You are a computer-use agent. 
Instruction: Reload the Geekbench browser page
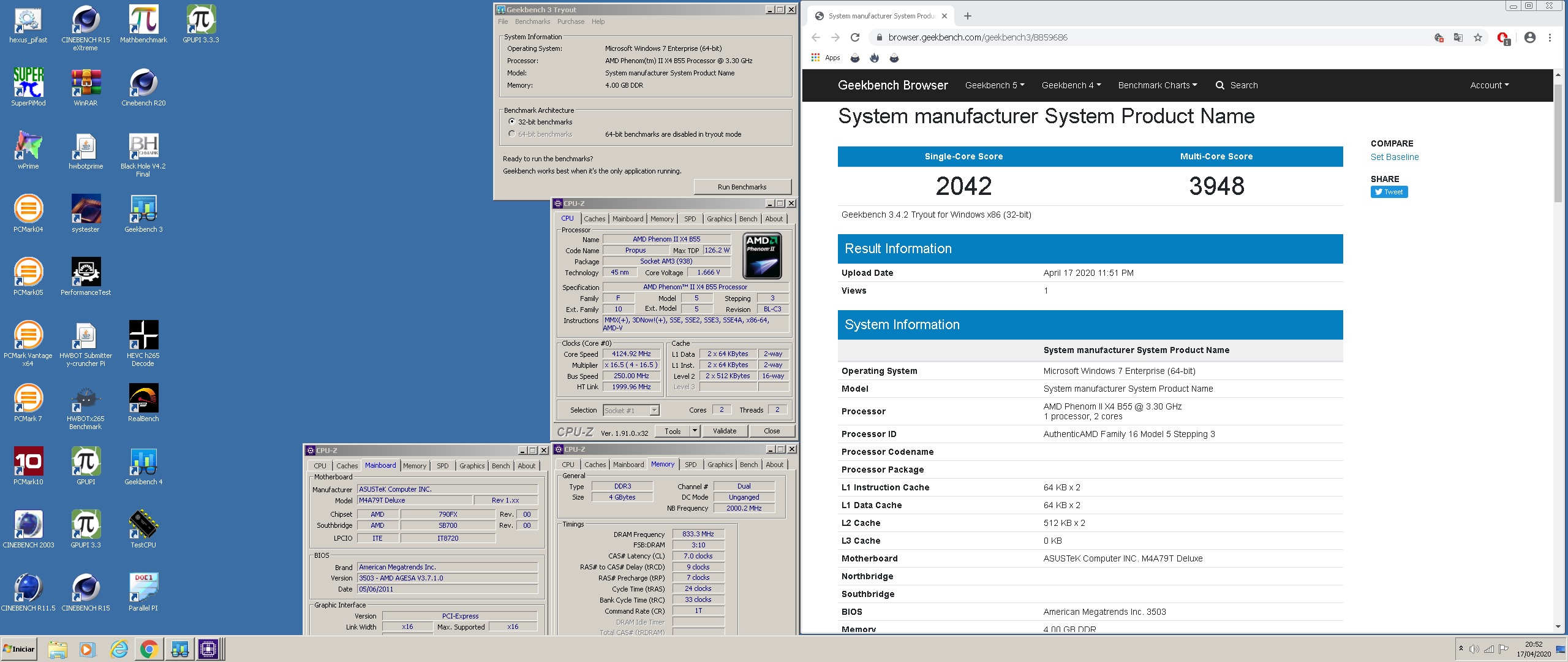pos(855,37)
